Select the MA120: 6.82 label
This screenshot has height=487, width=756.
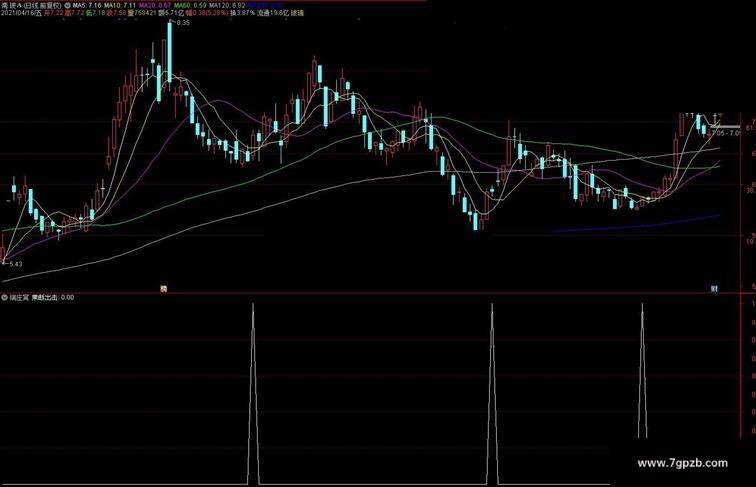[x=227, y=5]
